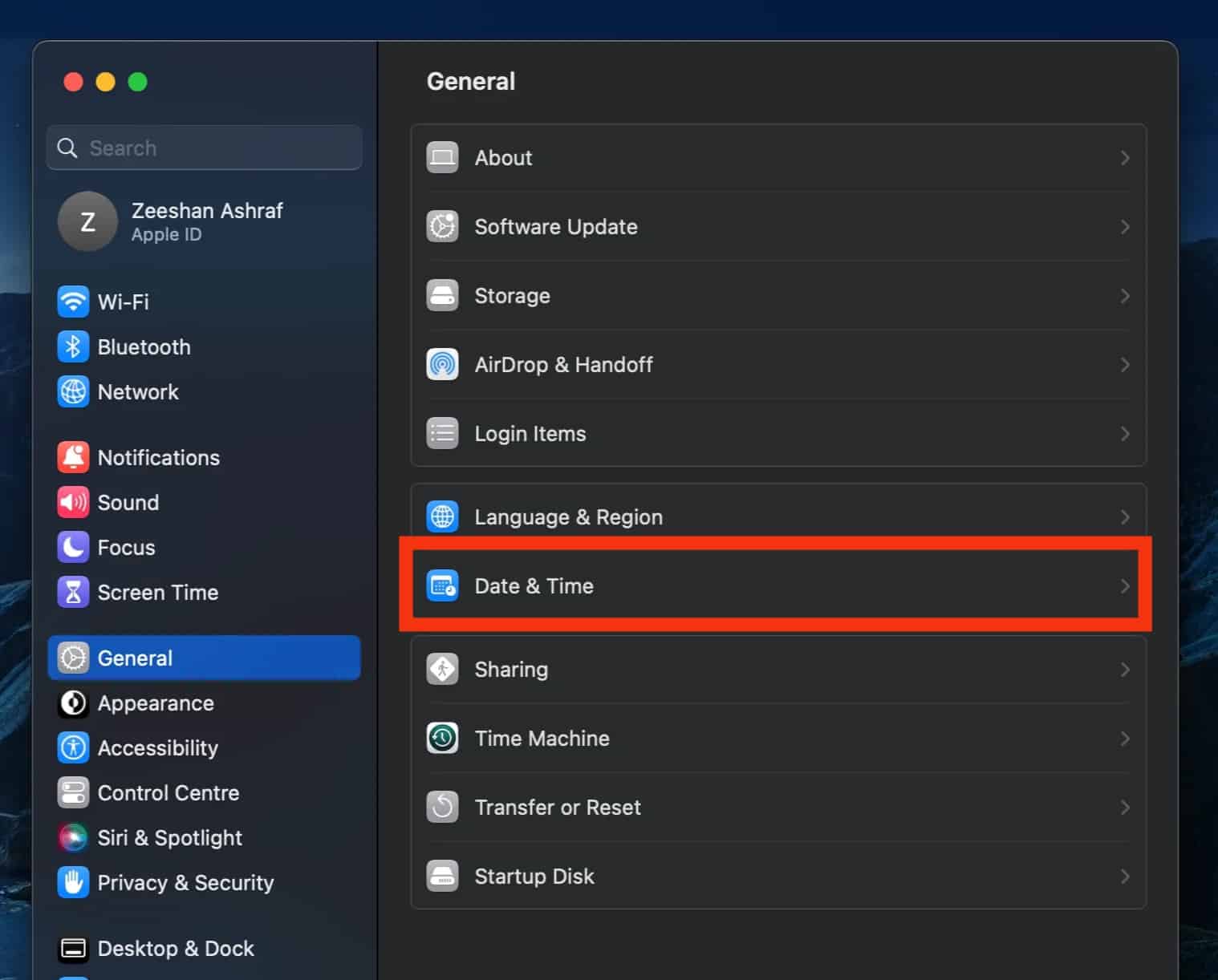The width and height of the screenshot is (1218, 980).
Task: Expand the Date & Time chevron
Action: click(x=1125, y=586)
